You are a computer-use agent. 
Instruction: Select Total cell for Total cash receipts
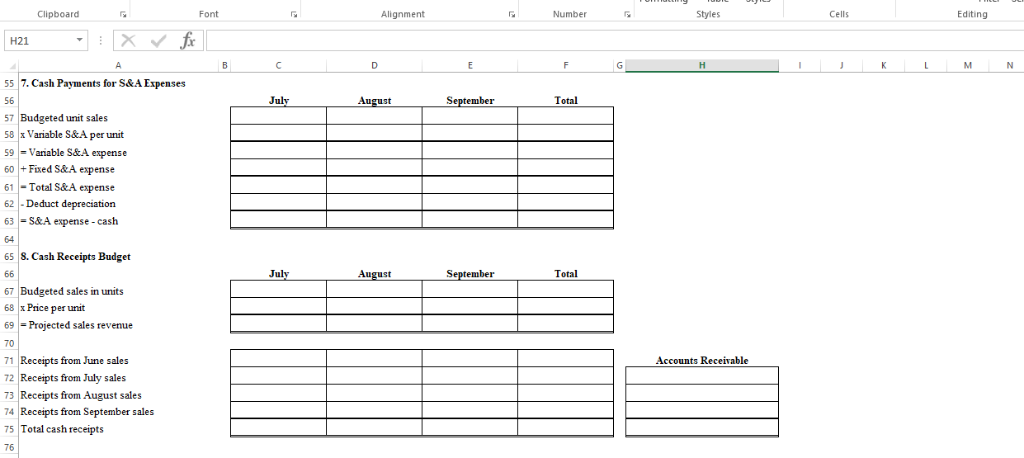tap(566, 427)
